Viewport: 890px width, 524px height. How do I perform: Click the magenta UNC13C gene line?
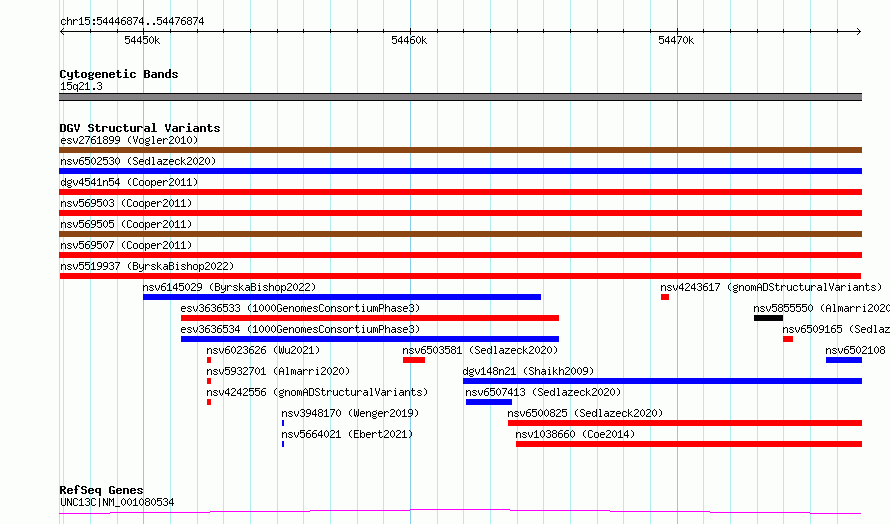tap(460, 512)
